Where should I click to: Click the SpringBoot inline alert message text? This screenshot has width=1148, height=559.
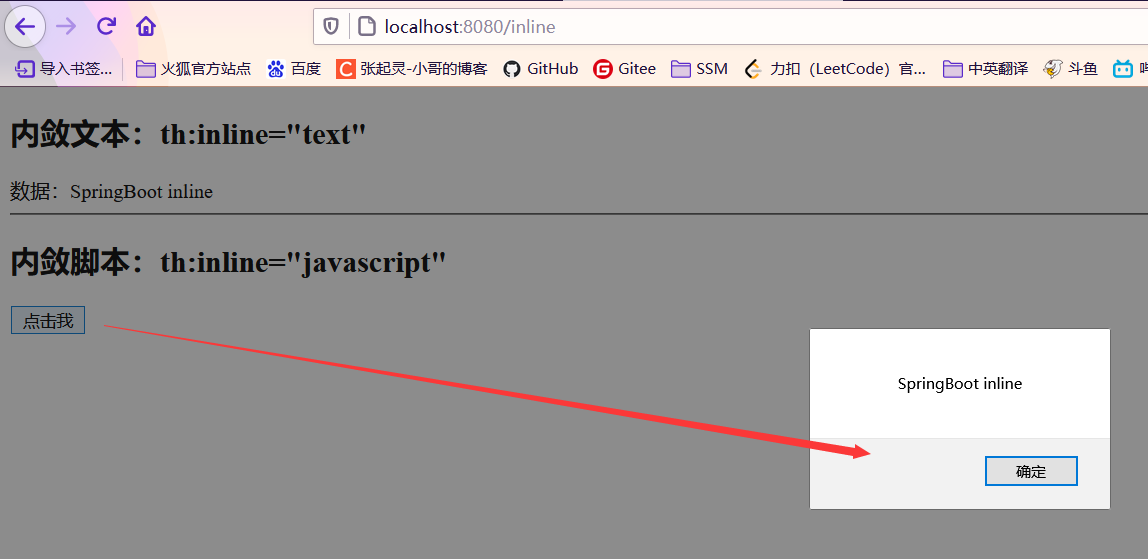959,383
